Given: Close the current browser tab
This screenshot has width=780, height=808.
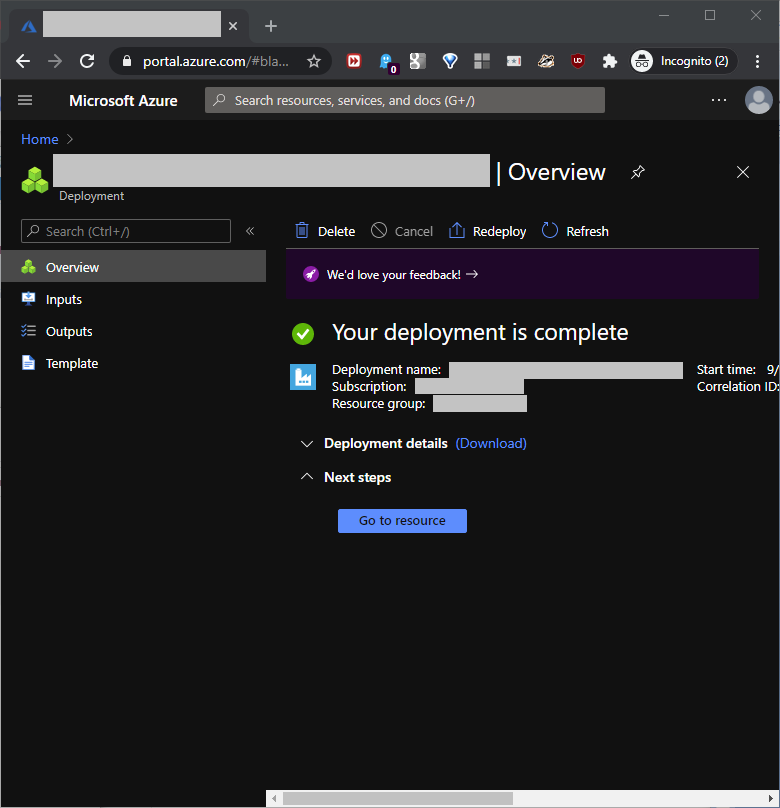Looking at the screenshot, I should [233, 26].
